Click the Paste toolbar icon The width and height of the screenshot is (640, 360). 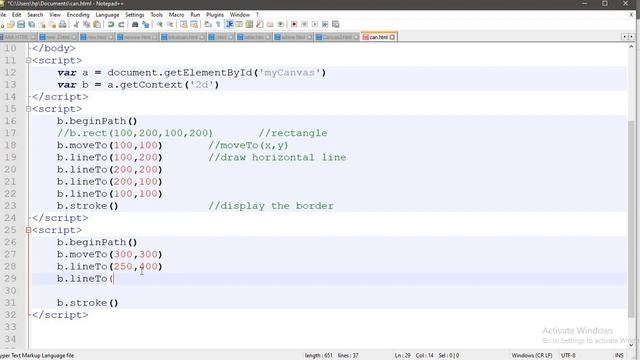[x=97, y=24]
